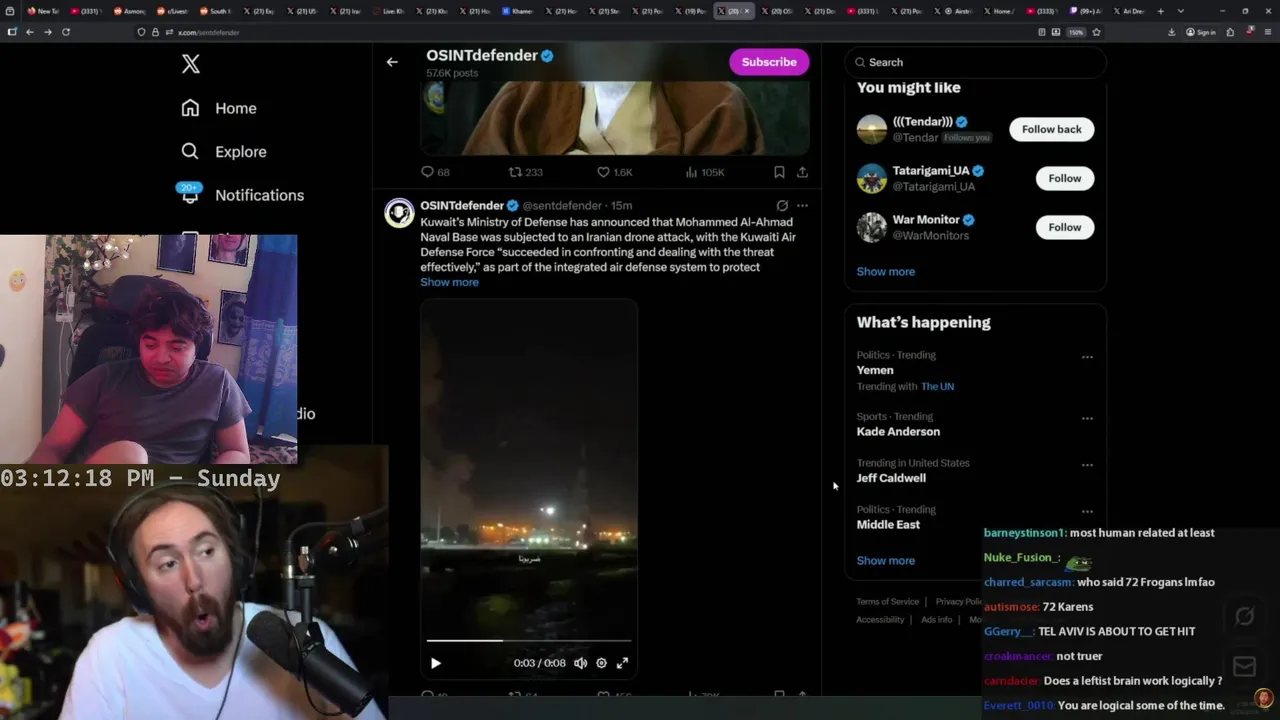Open the list all tabs dropdown

(1179, 11)
